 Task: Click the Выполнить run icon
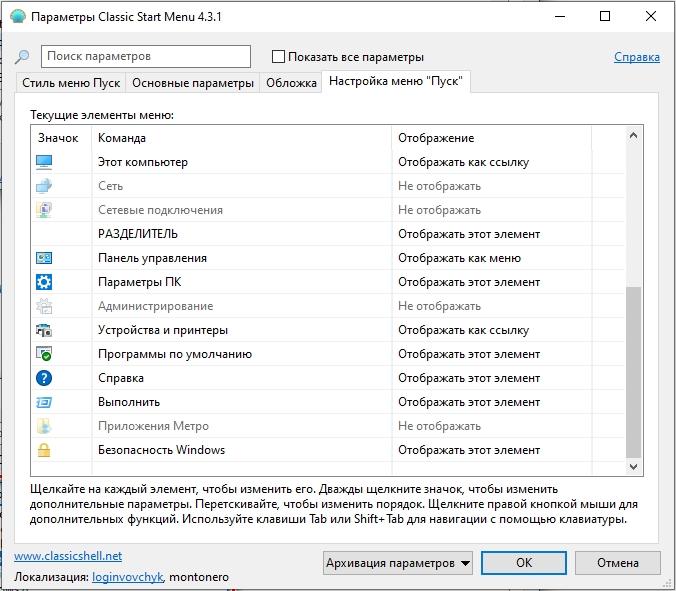point(44,402)
